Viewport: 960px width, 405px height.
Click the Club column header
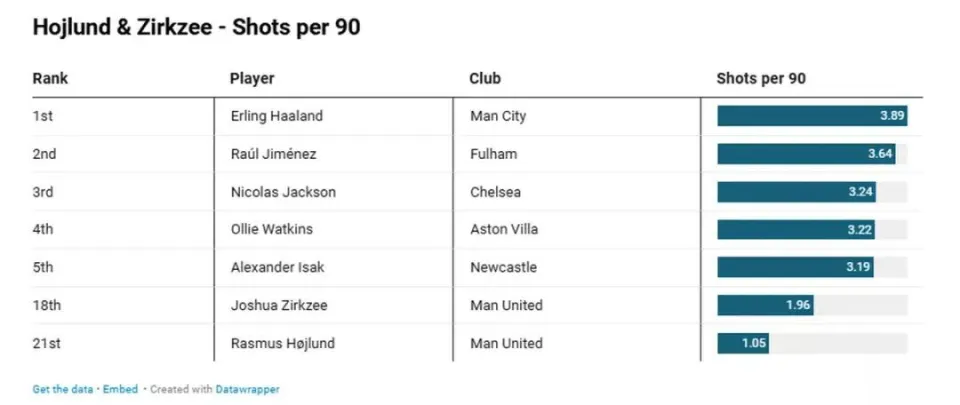[485, 79]
